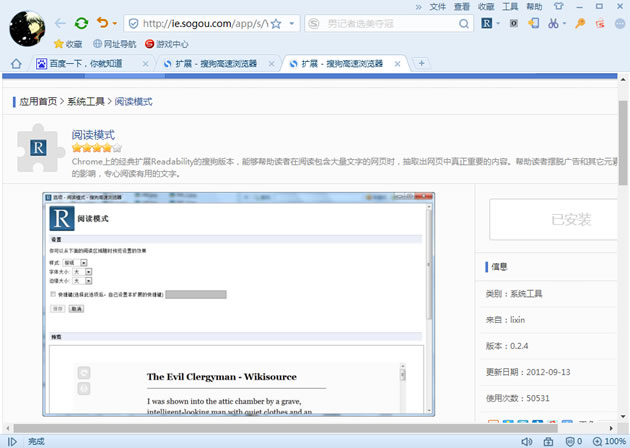Click horizontal scrollbar right arrow
The image size is (630, 448).
pos(611,428)
